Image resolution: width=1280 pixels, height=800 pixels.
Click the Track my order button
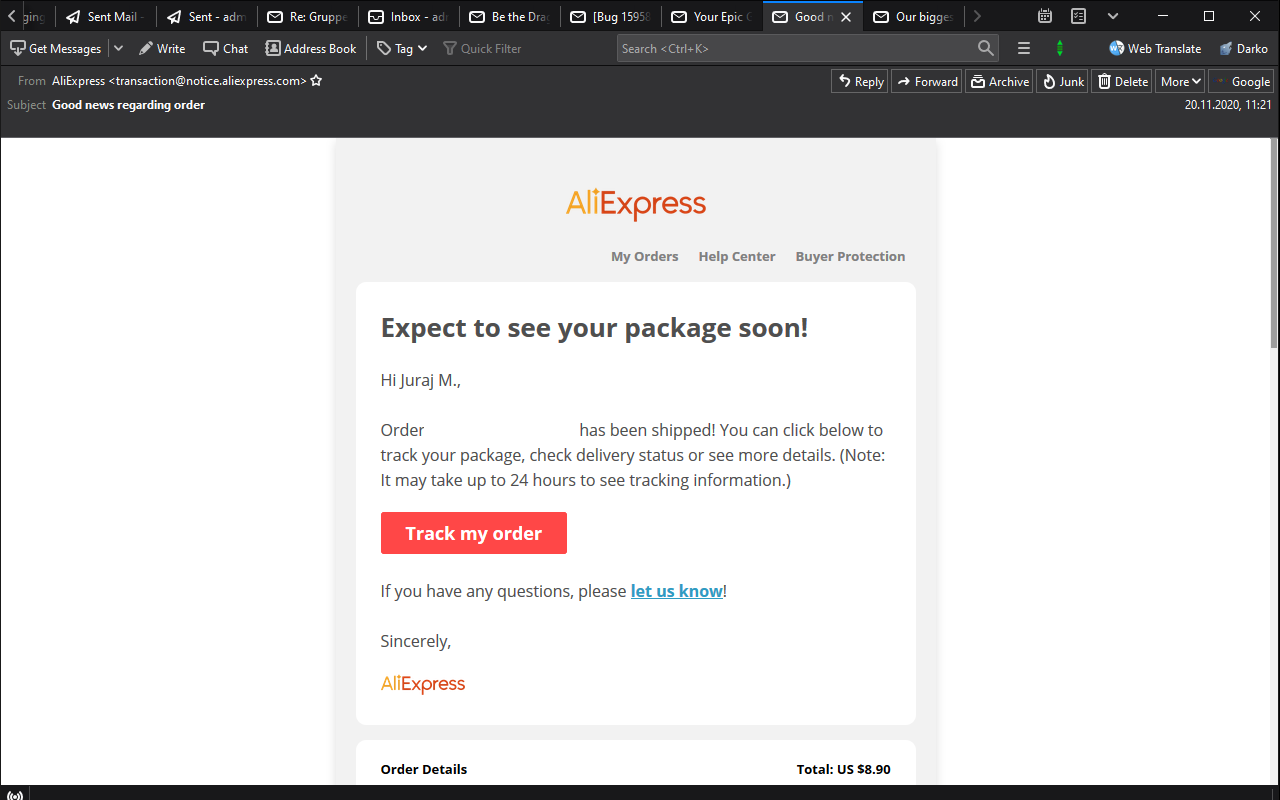474,533
